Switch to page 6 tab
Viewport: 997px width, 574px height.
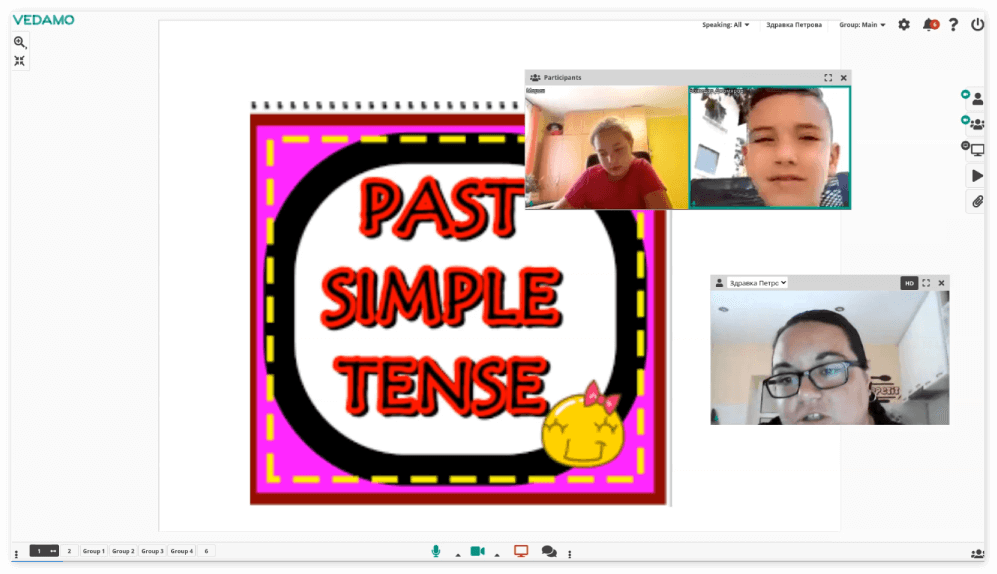pos(206,551)
